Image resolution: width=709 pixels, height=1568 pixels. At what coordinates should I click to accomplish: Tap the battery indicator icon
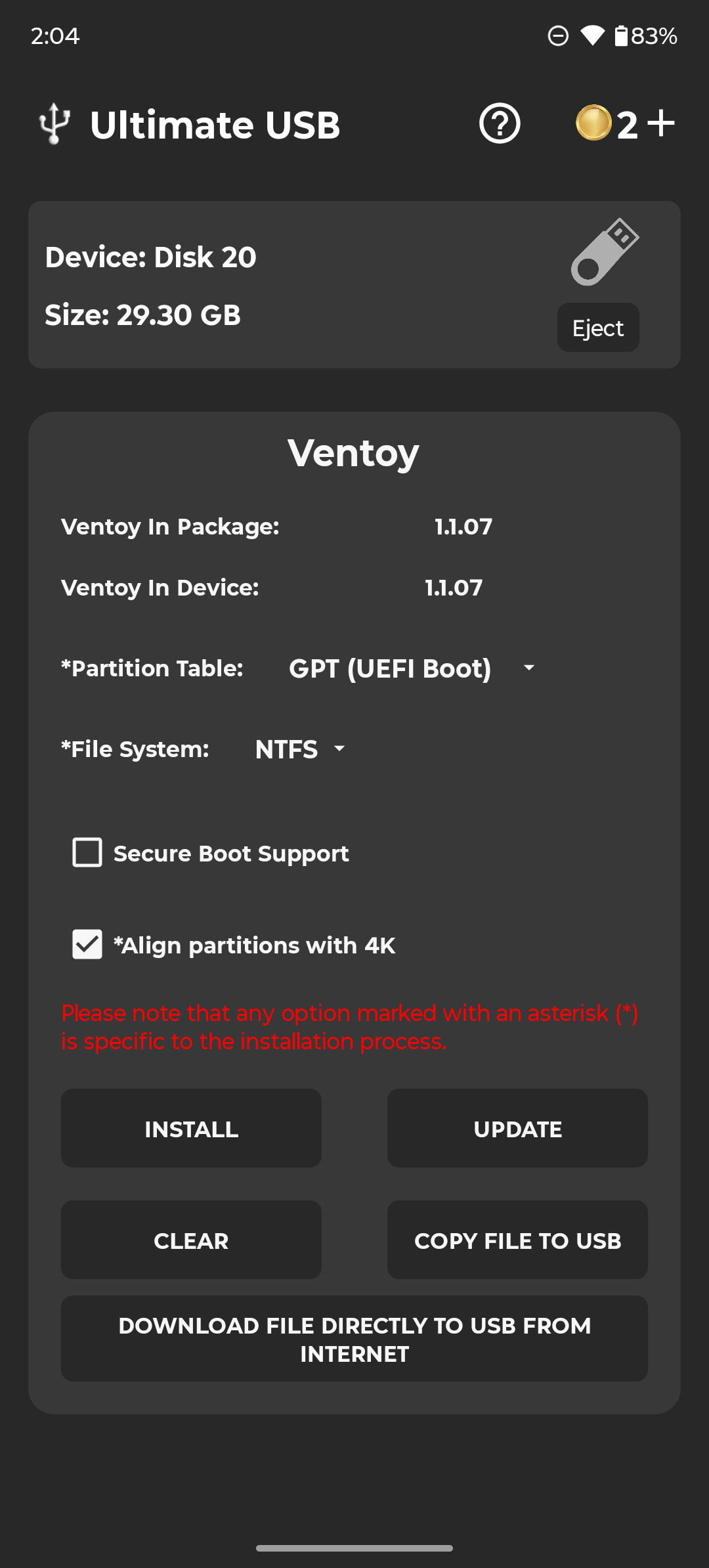[620, 35]
